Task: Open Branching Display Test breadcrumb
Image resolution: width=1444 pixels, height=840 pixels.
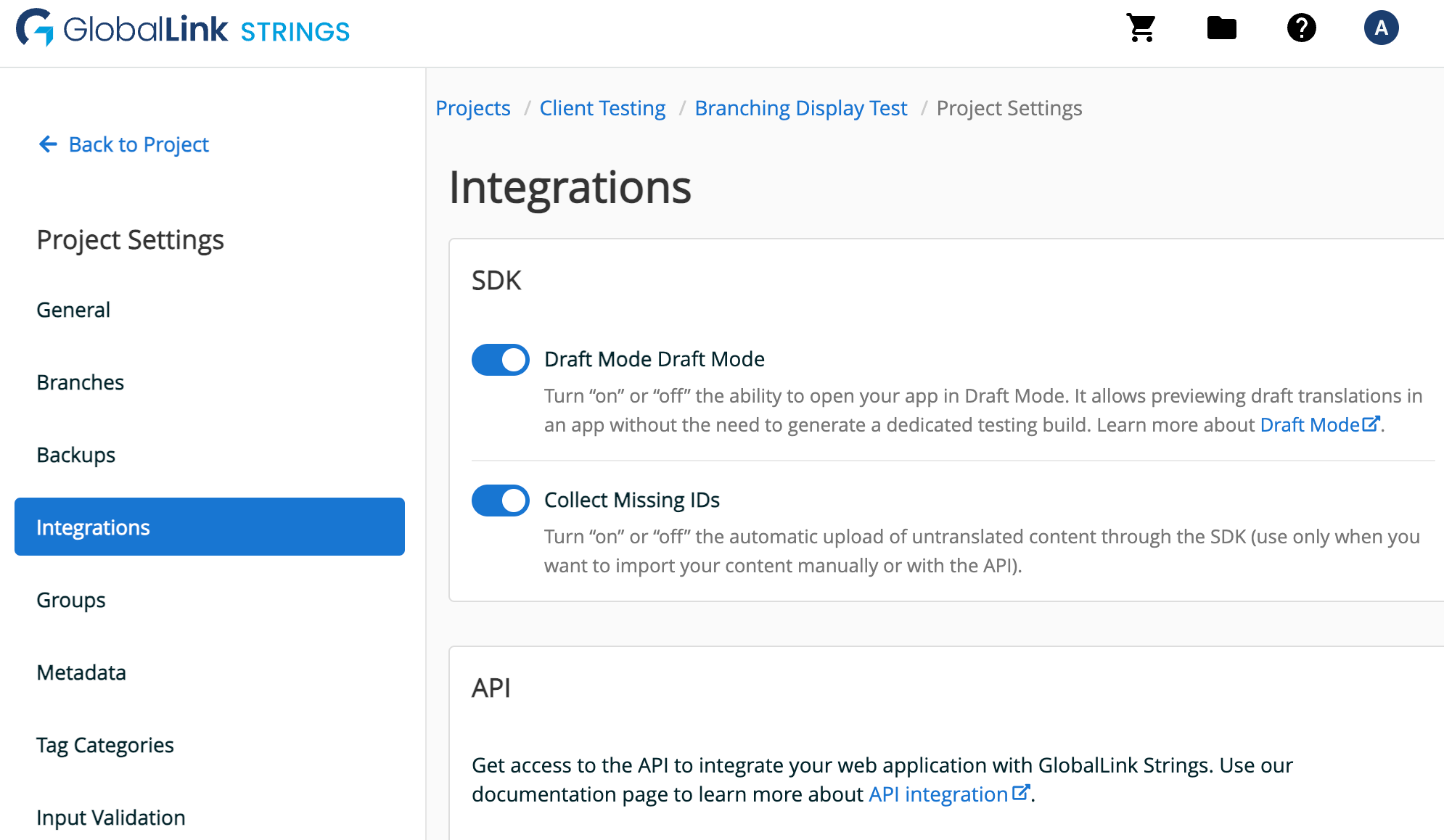Action: click(x=801, y=108)
